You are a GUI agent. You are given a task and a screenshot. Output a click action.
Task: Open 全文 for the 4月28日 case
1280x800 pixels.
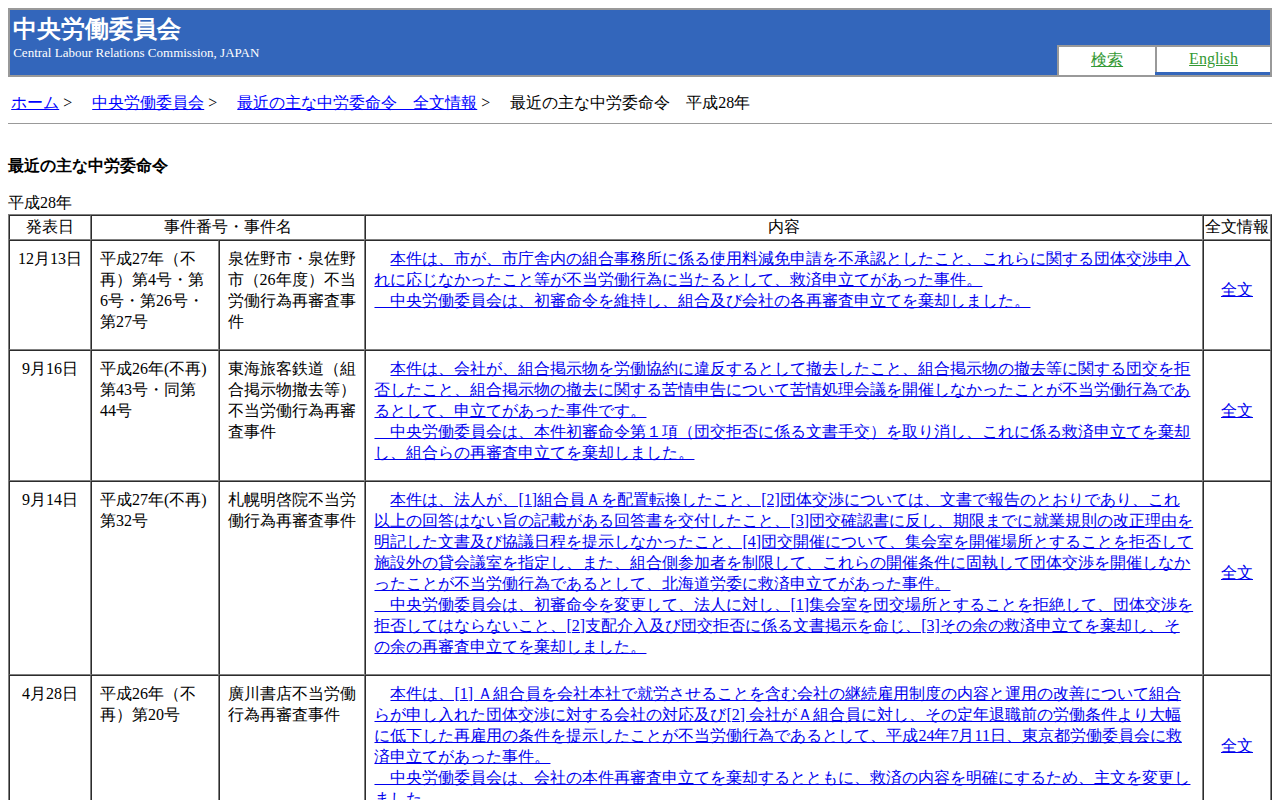[1236, 745]
